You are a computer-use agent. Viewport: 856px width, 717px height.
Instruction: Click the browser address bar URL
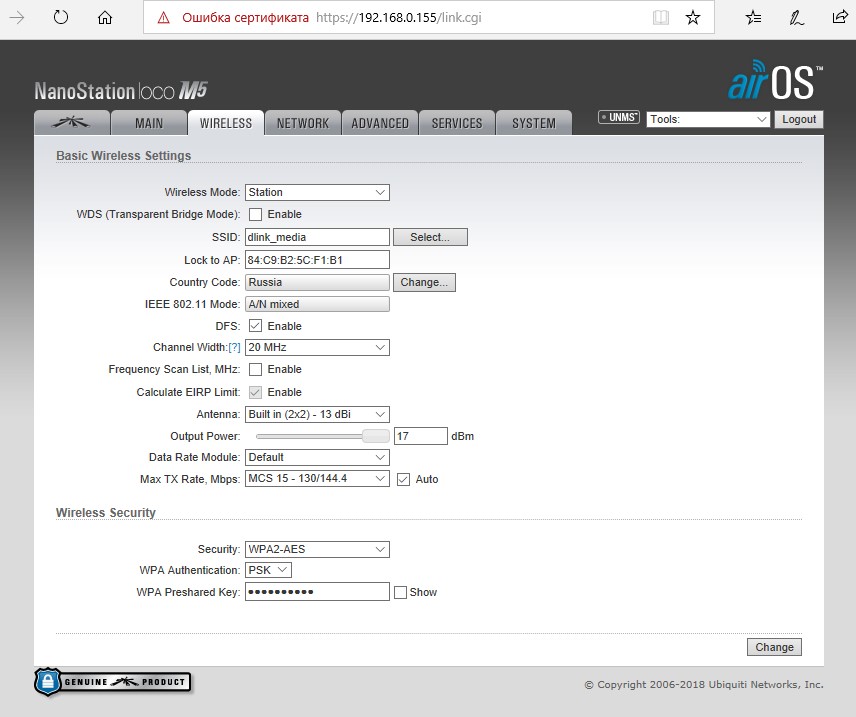pos(399,17)
